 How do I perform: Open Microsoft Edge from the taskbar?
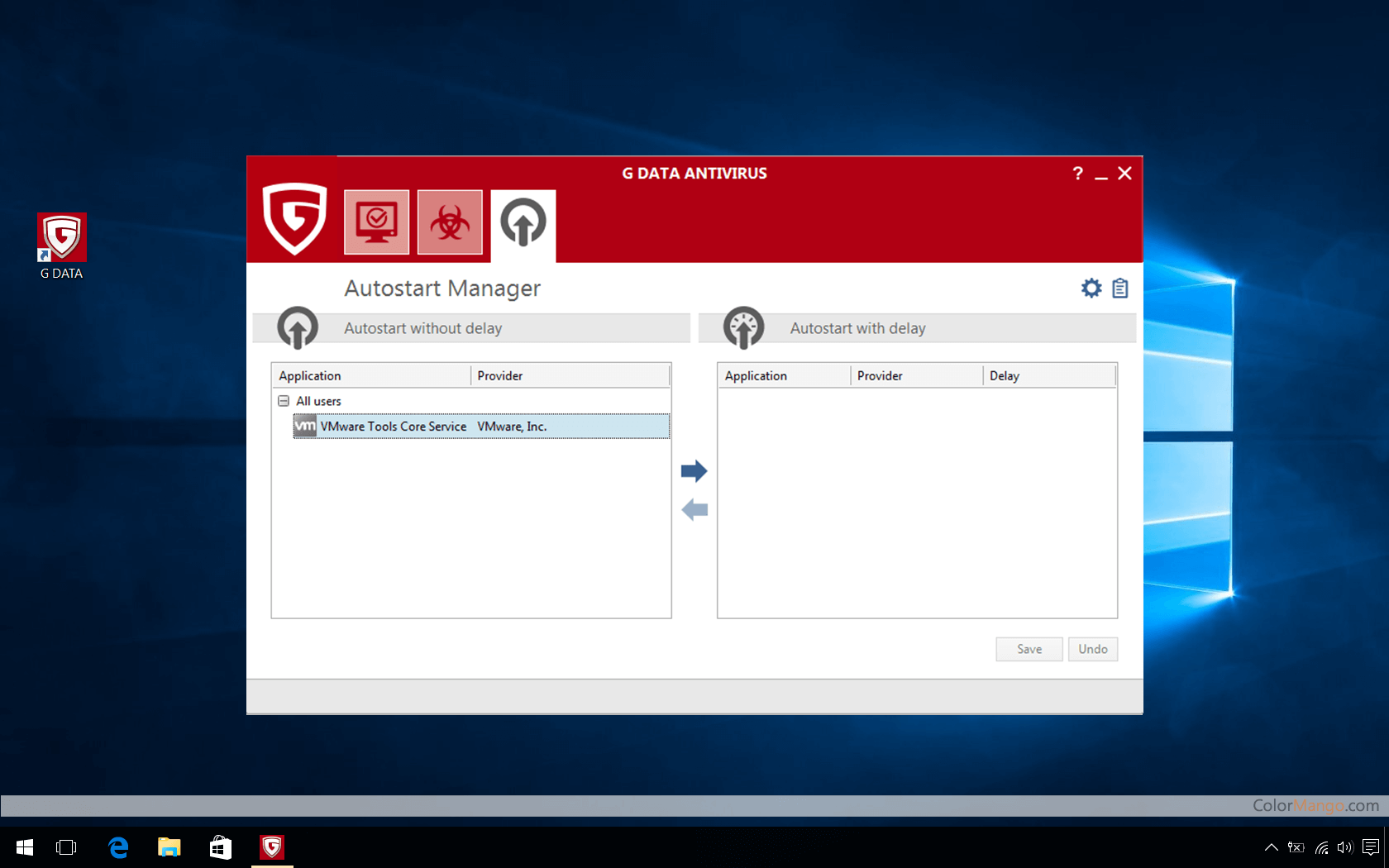pyautogui.click(x=118, y=847)
